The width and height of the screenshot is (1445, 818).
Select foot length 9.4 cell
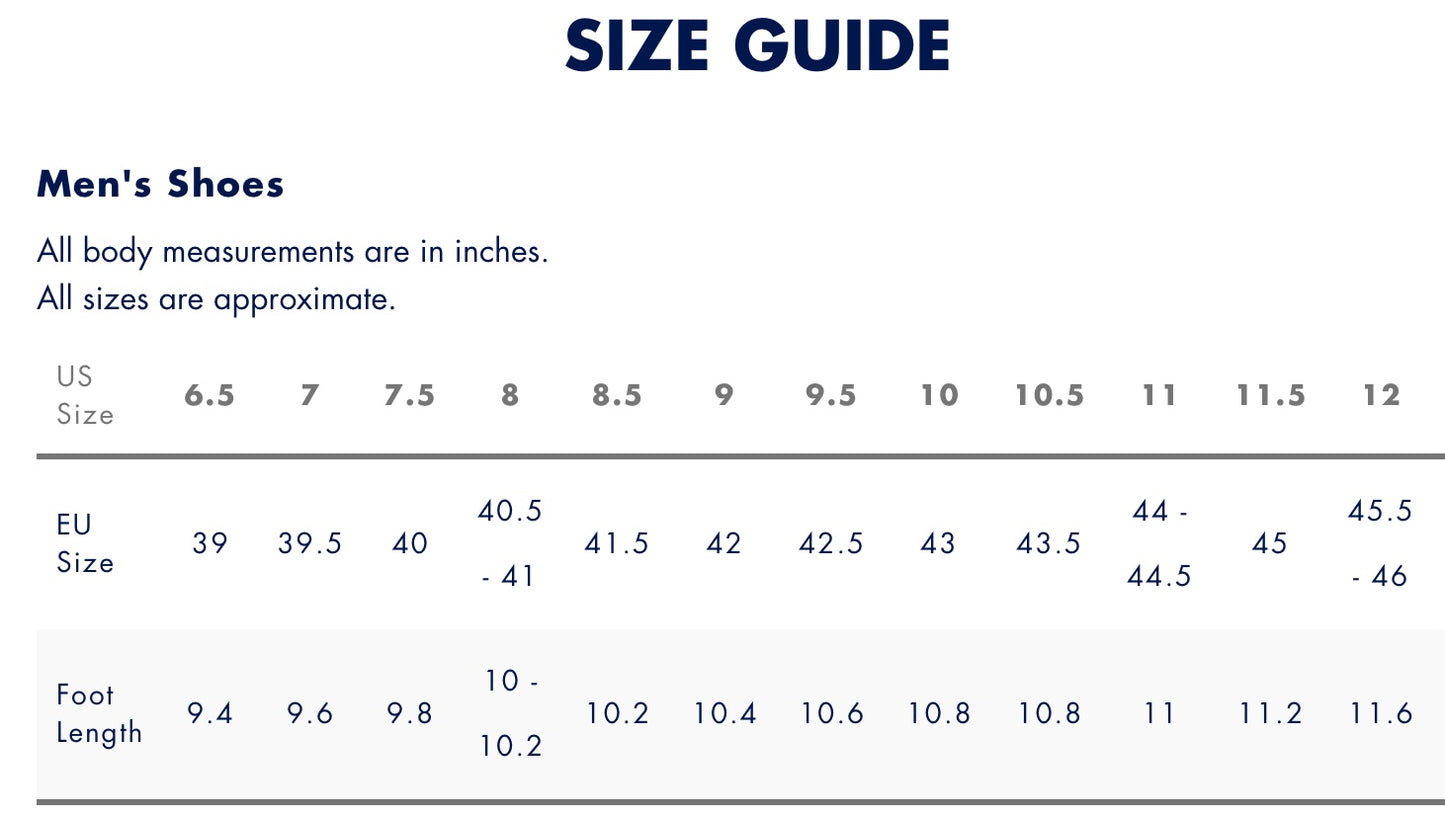(210, 714)
